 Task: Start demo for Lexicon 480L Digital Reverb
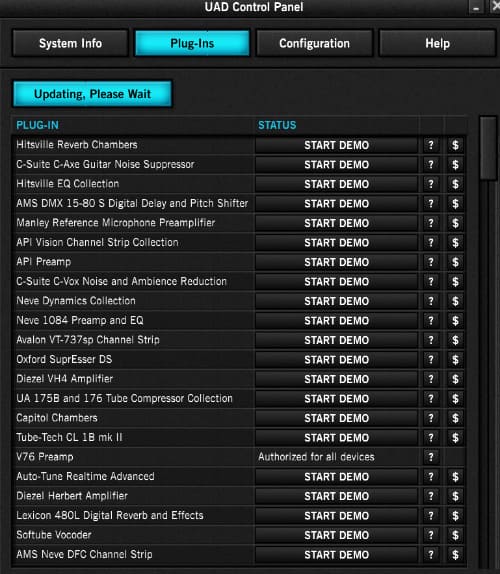pos(336,516)
